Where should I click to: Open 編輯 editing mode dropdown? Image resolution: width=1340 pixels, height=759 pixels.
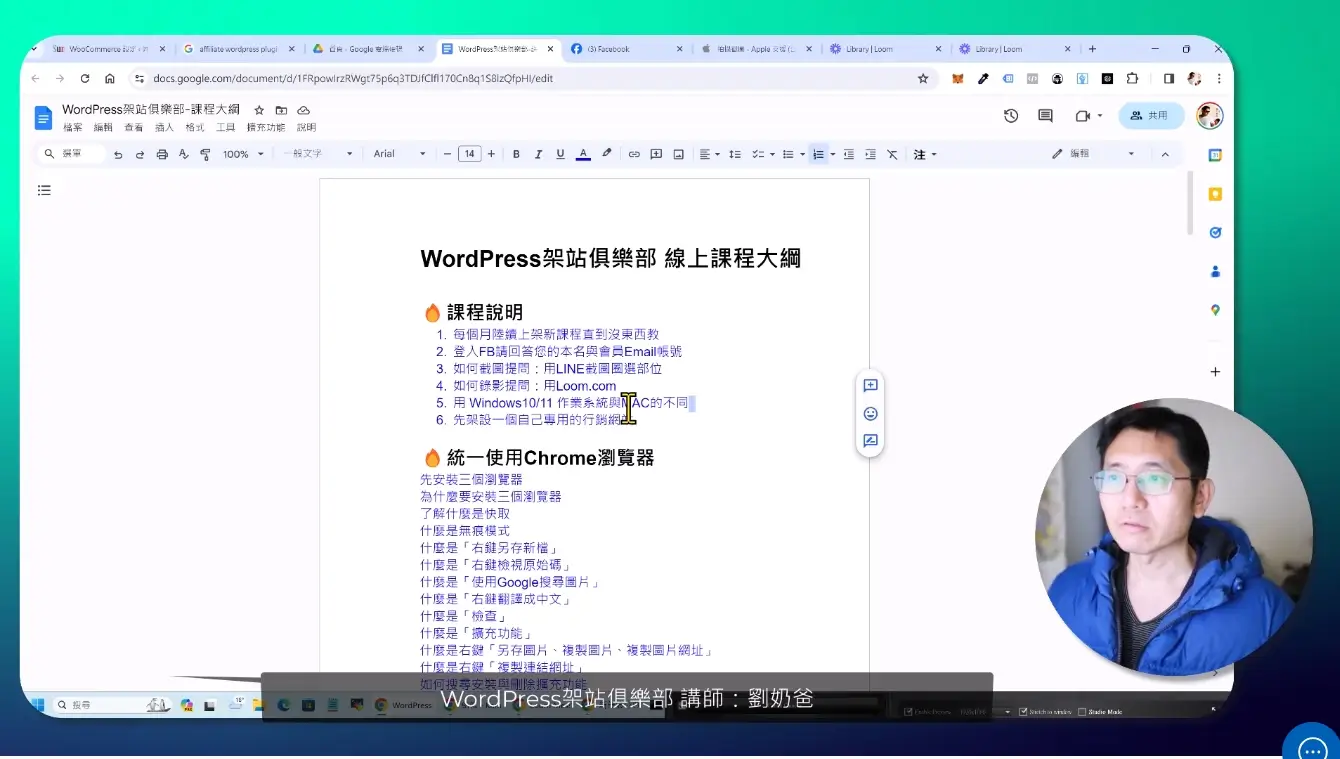[x=1094, y=154]
